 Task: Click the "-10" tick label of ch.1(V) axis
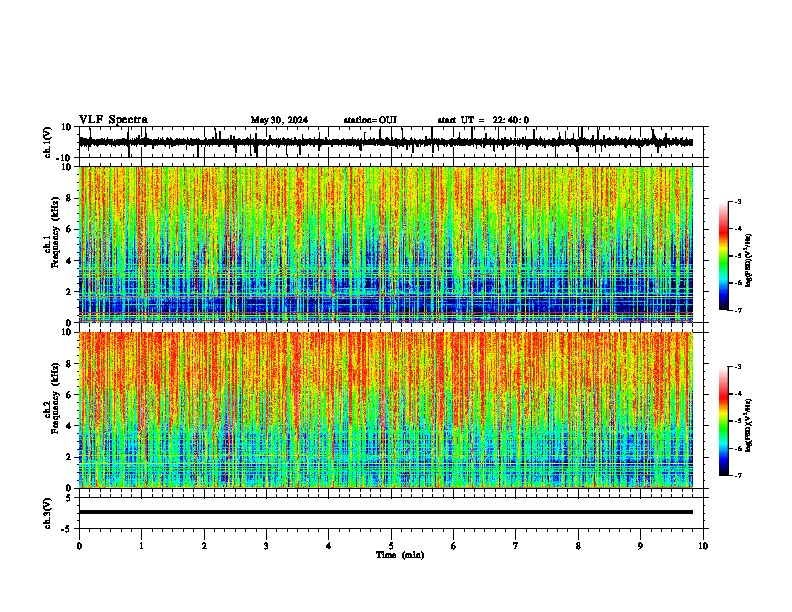(64, 158)
